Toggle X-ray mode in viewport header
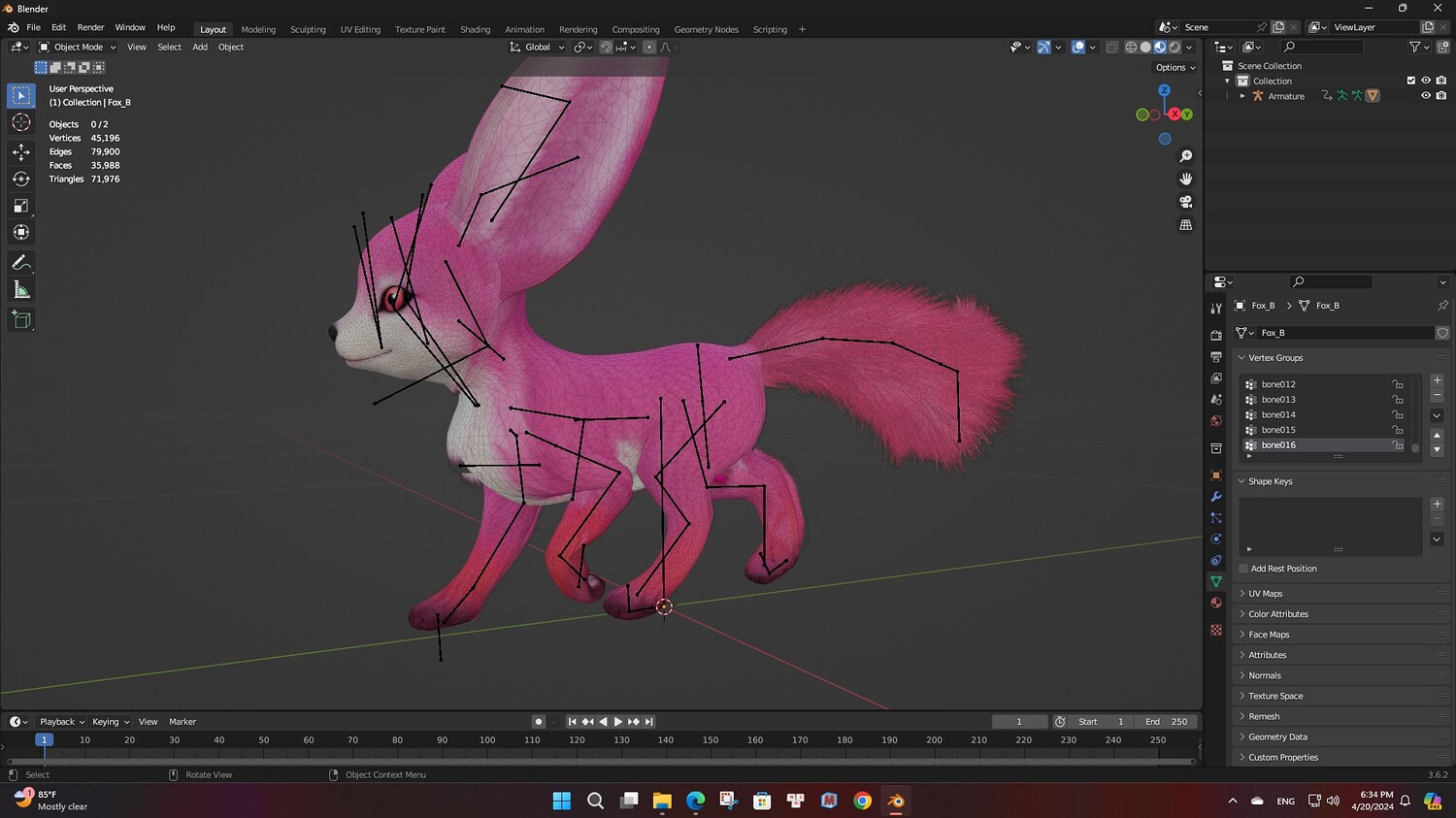Viewport: 1456px width, 818px height. (x=1111, y=47)
